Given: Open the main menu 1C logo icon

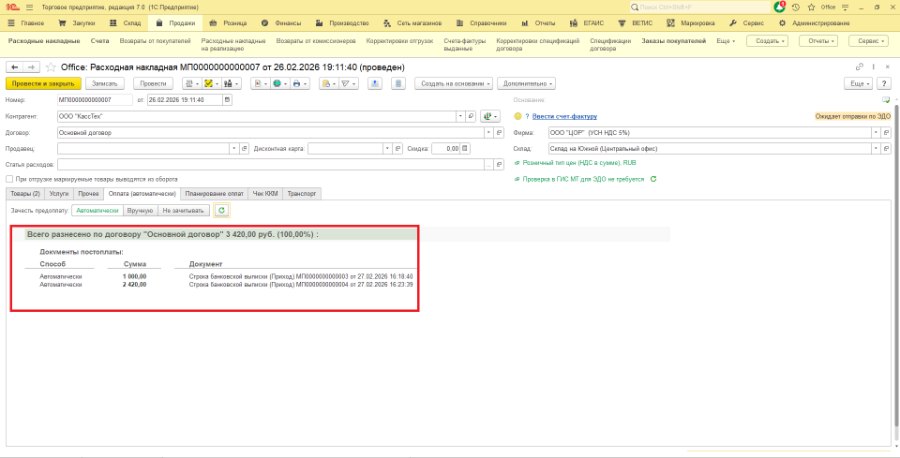Looking at the screenshot, I should point(12,7).
